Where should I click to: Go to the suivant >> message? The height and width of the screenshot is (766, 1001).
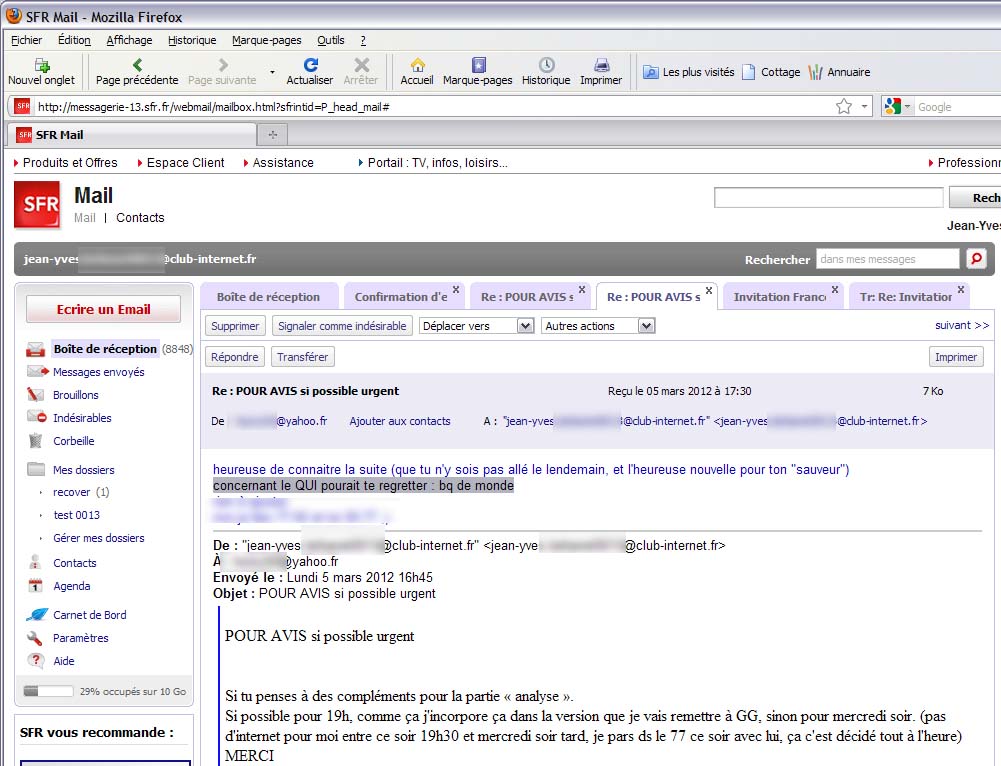point(962,326)
